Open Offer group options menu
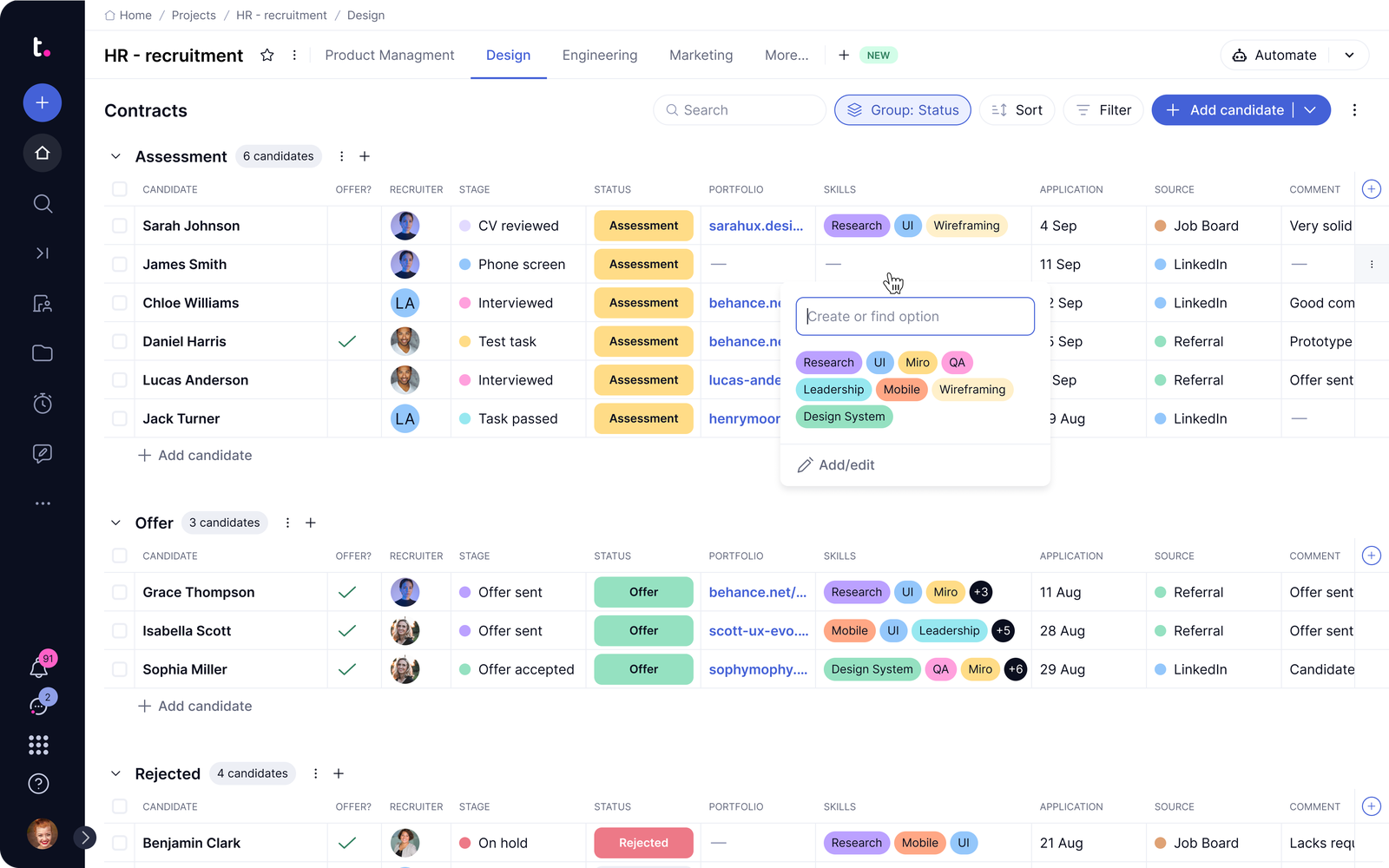Viewport: 1389px width, 868px height. pos(287,523)
